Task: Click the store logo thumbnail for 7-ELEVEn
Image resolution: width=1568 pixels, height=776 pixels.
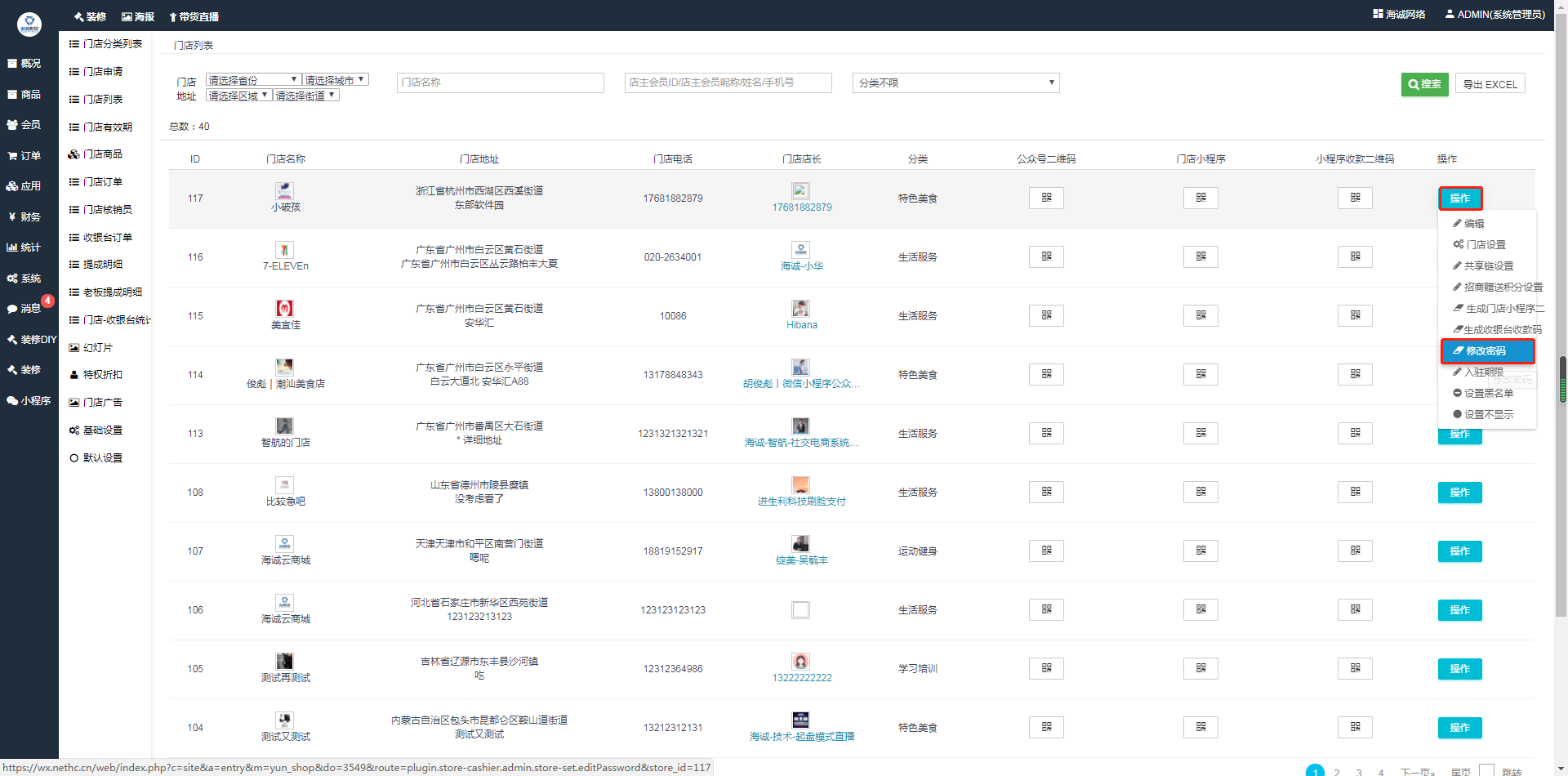Action: (x=284, y=250)
